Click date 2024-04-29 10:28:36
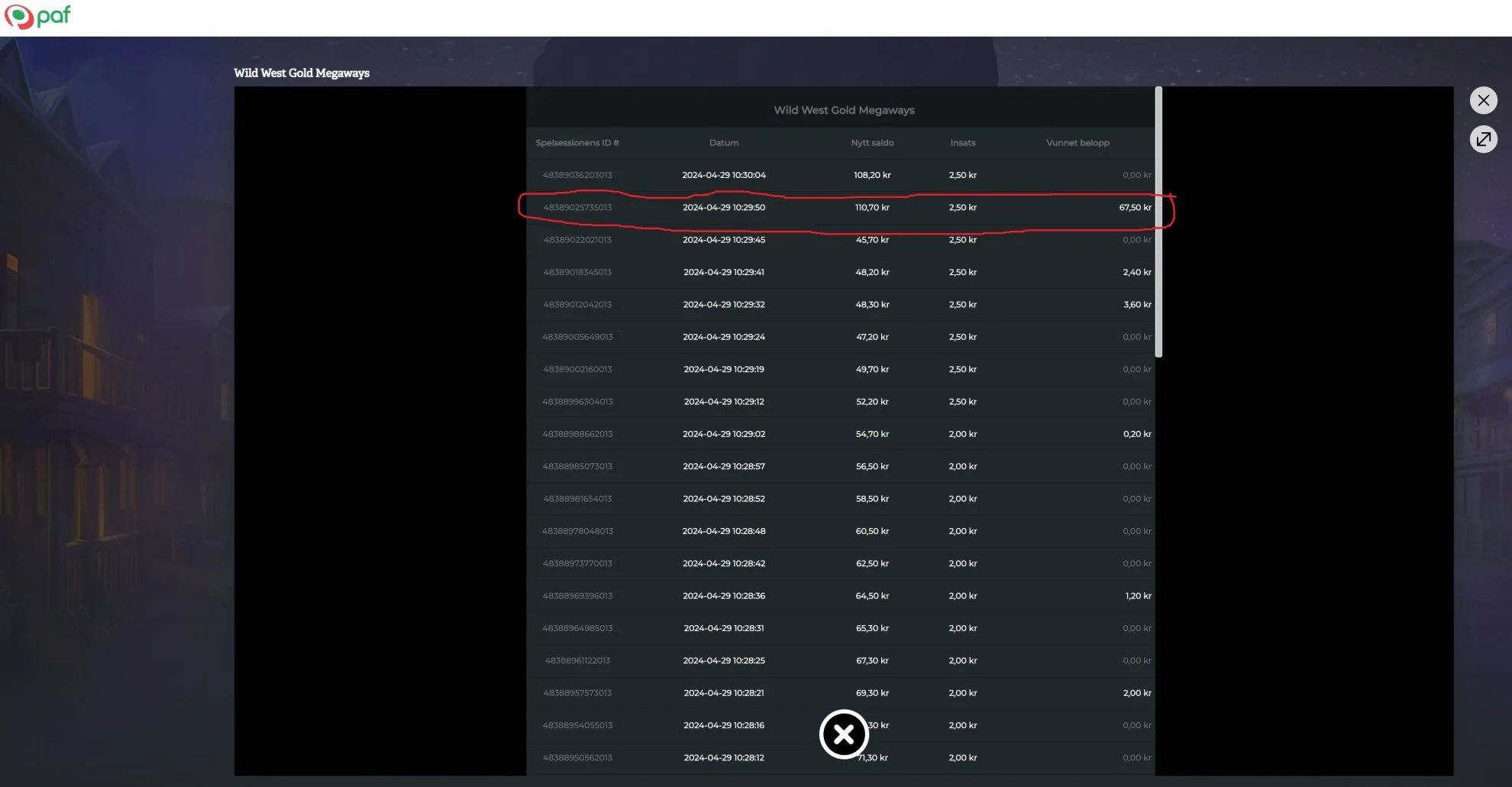 coord(724,596)
